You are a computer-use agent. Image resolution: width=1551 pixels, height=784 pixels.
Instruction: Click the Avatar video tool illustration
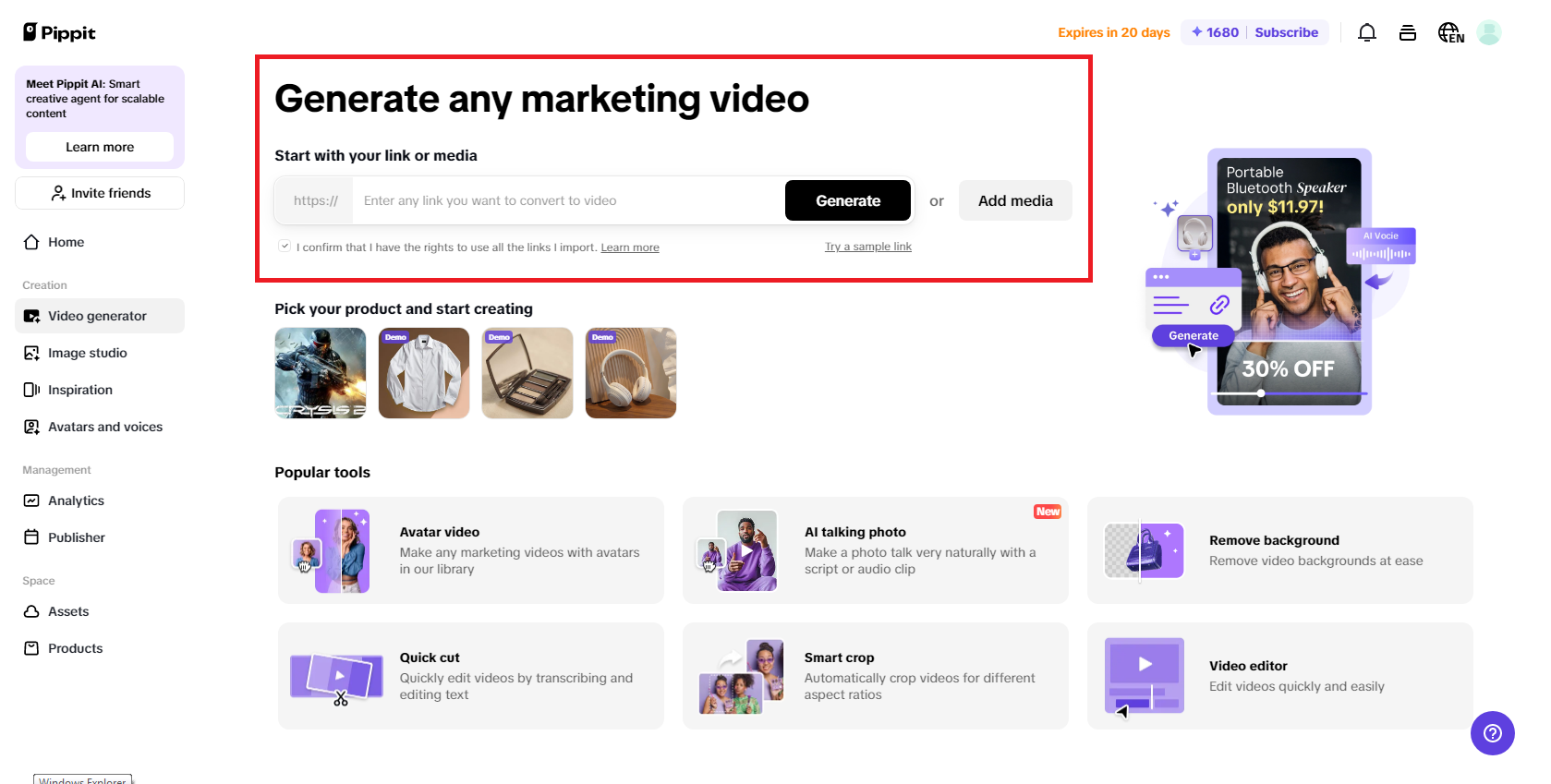click(x=332, y=551)
